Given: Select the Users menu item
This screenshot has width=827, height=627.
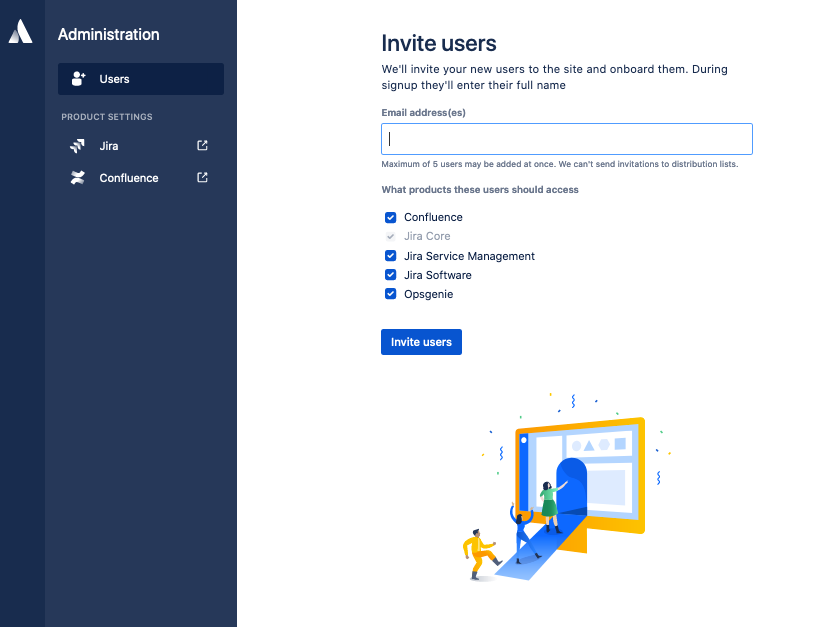Looking at the screenshot, I should [x=141, y=79].
